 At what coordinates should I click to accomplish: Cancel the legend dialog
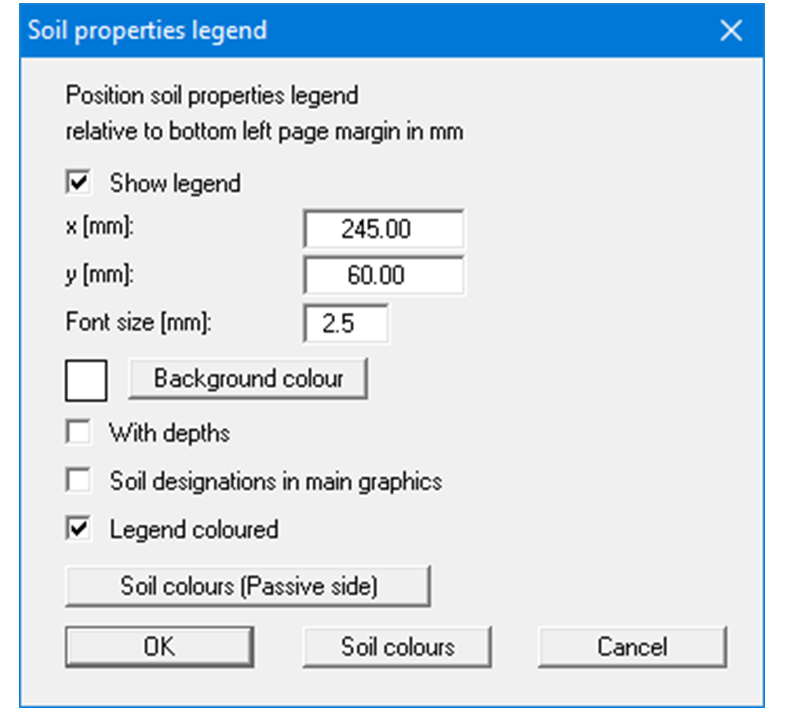[x=632, y=647]
